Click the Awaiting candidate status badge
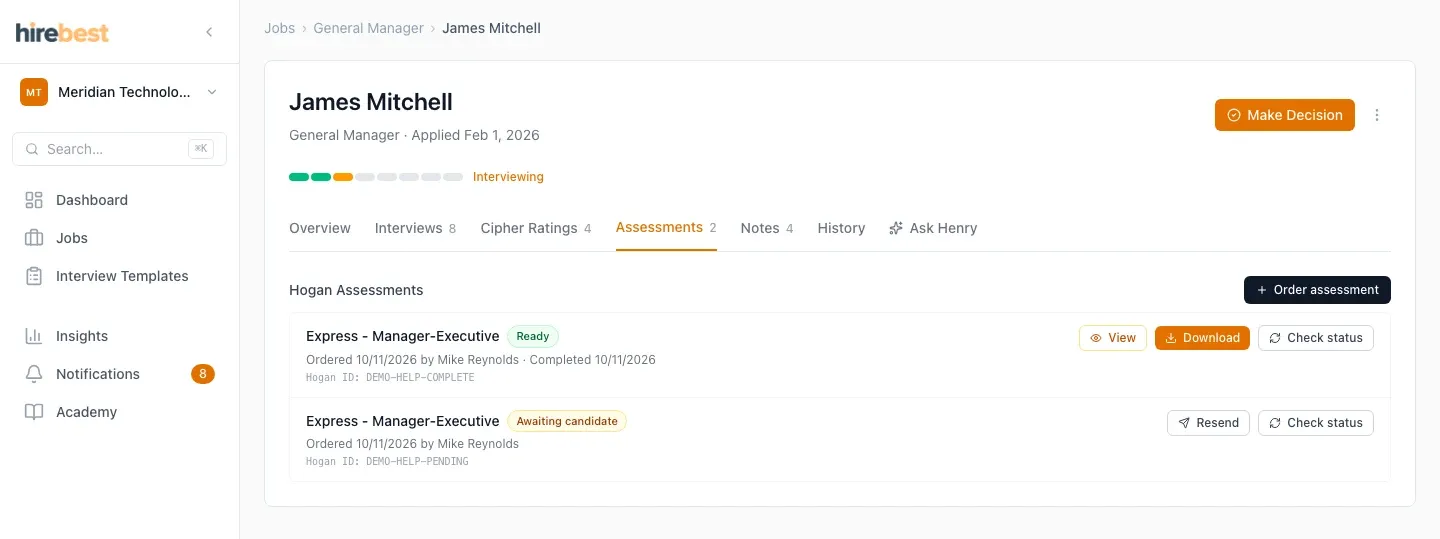 567,421
